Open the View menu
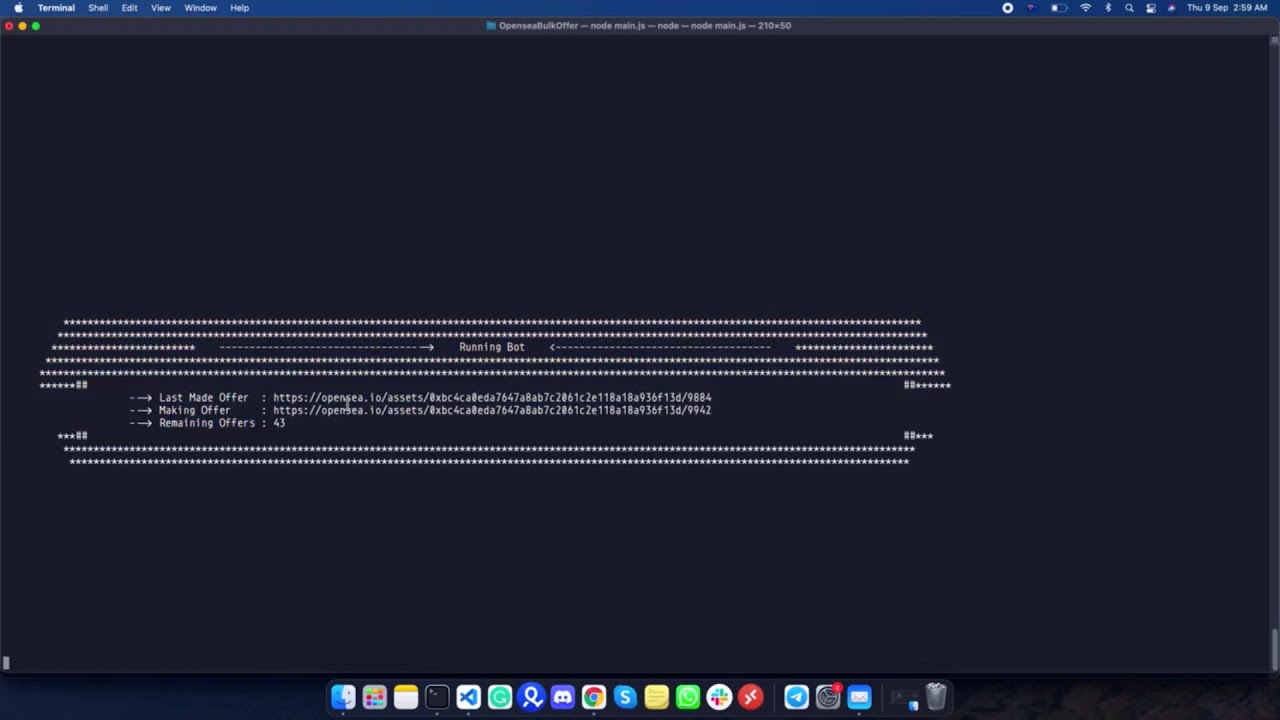This screenshot has height=720, width=1280. (x=161, y=8)
